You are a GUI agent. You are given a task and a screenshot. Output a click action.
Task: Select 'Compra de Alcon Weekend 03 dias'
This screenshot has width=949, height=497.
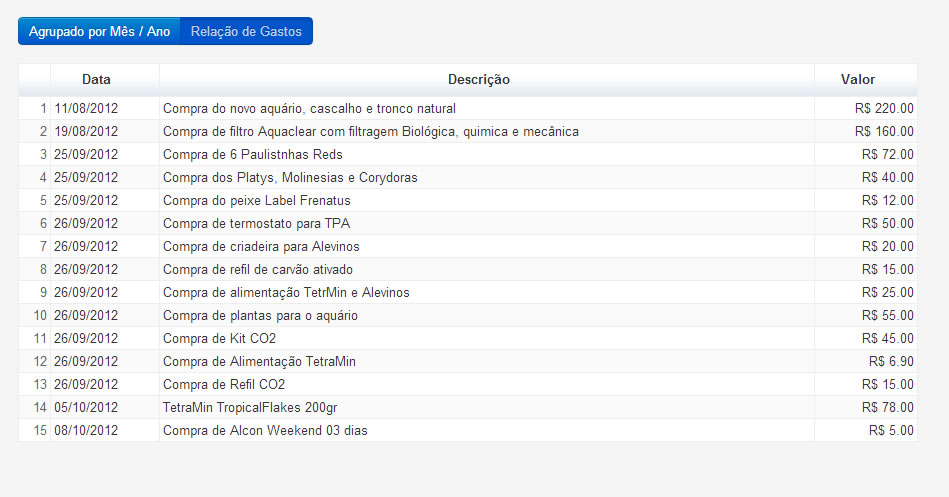265,431
